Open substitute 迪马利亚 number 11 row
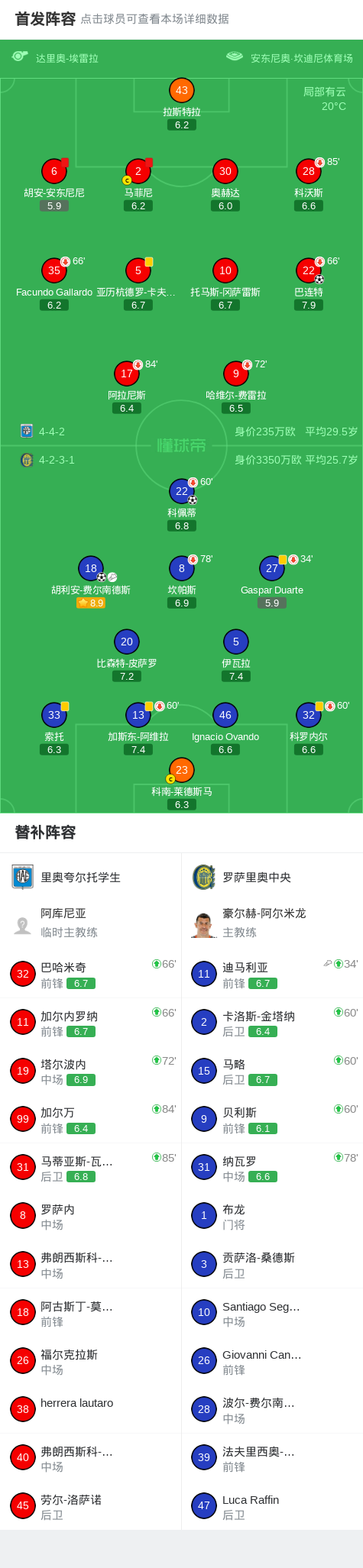This screenshot has width=363, height=1568. (273, 974)
